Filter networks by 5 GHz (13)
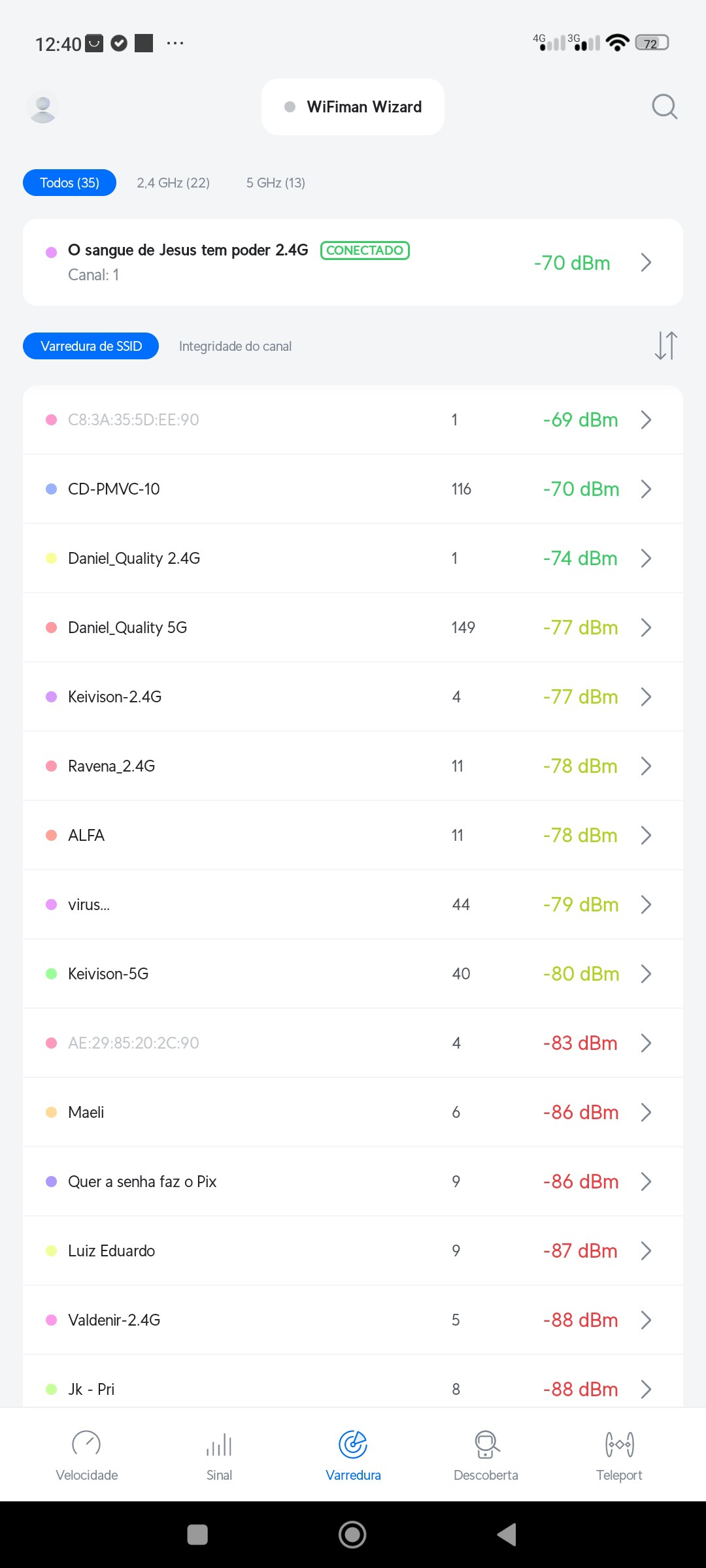The width and height of the screenshot is (706, 1568). pyautogui.click(x=276, y=183)
